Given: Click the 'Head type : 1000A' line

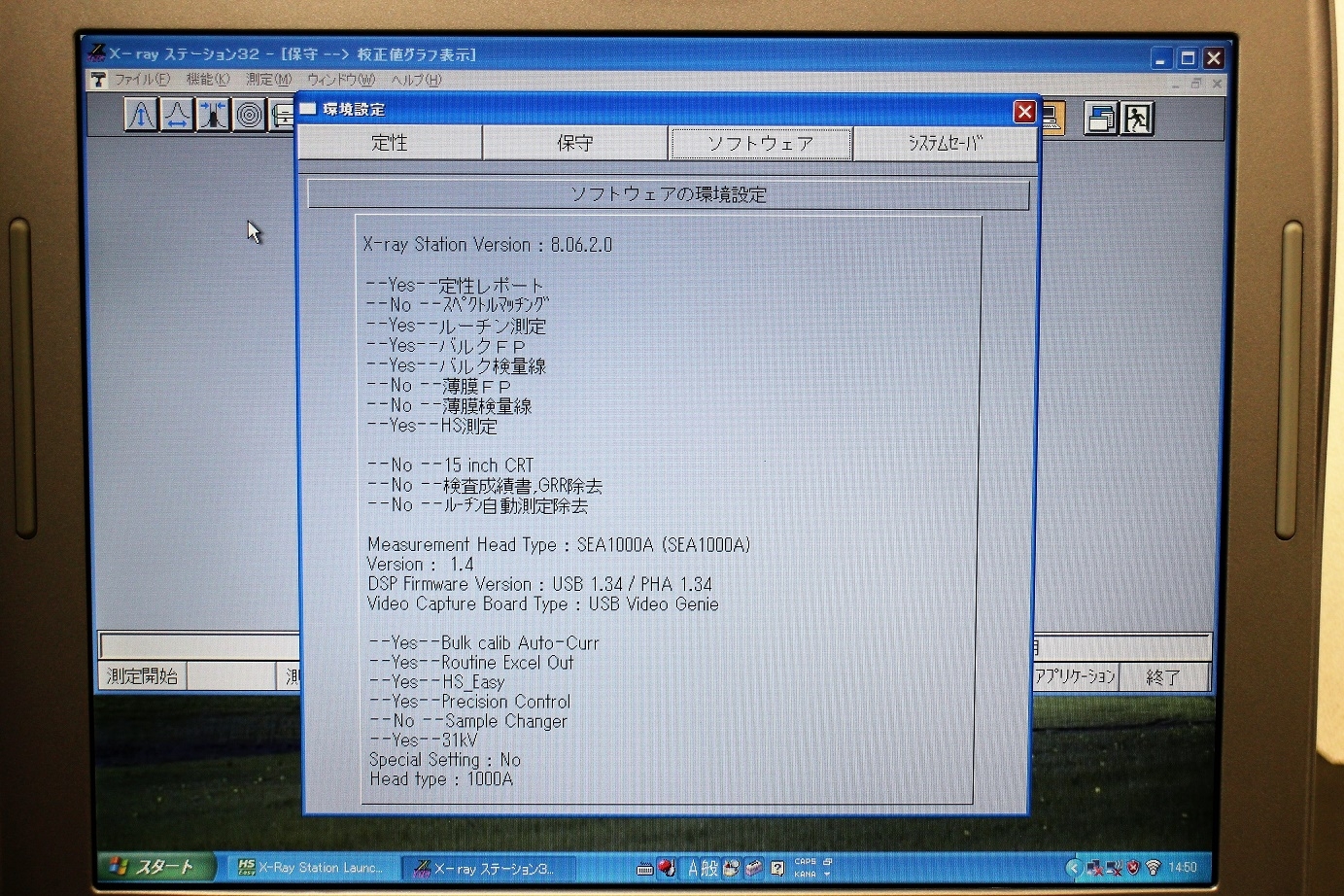Looking at the screenshot, I should coord(441,779).
